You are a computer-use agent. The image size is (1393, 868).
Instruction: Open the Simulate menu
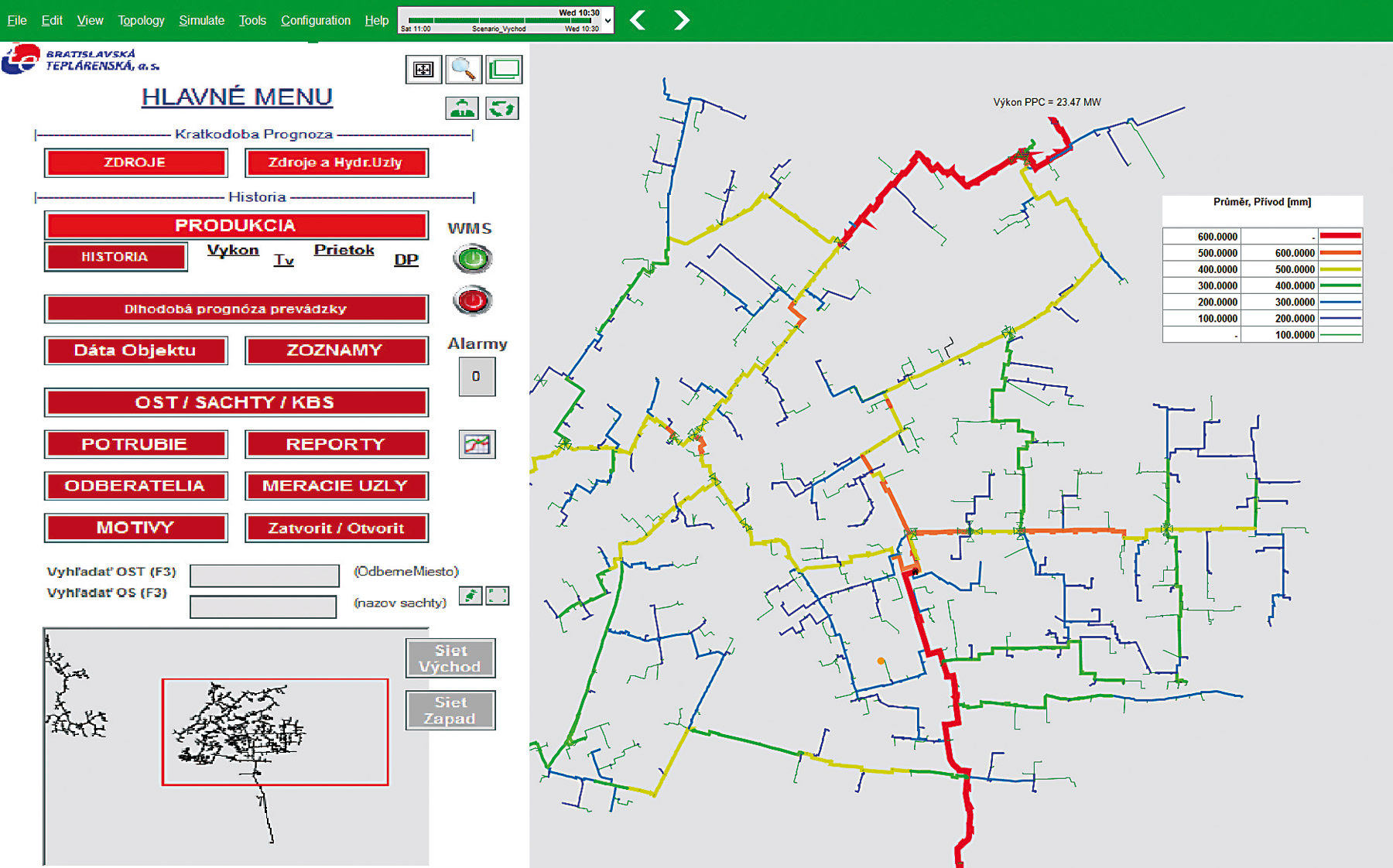tap(201, 20)
